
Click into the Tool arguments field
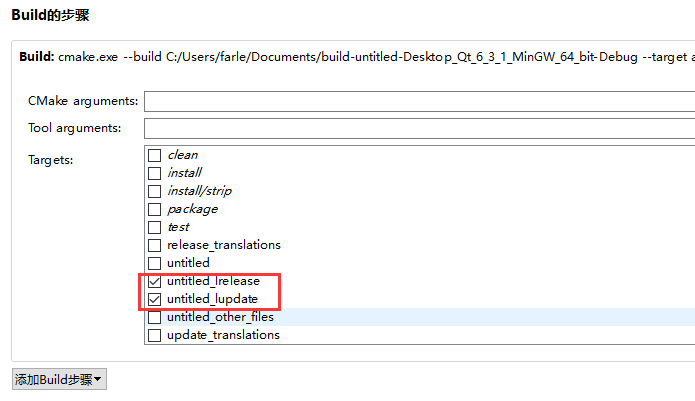(x=419, y=128)
